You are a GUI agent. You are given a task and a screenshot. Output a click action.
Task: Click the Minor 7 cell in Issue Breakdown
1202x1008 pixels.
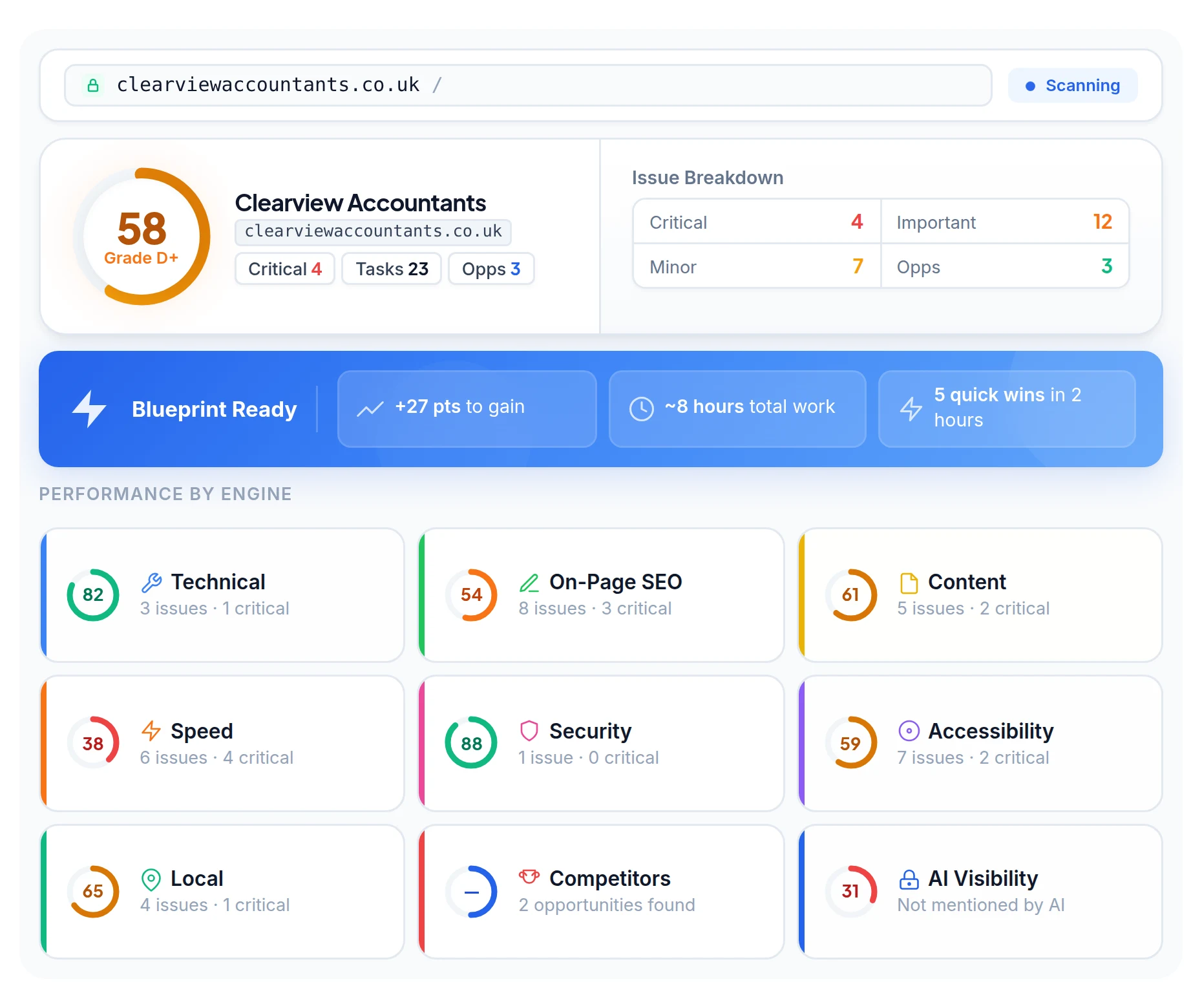tap(757, 266)
